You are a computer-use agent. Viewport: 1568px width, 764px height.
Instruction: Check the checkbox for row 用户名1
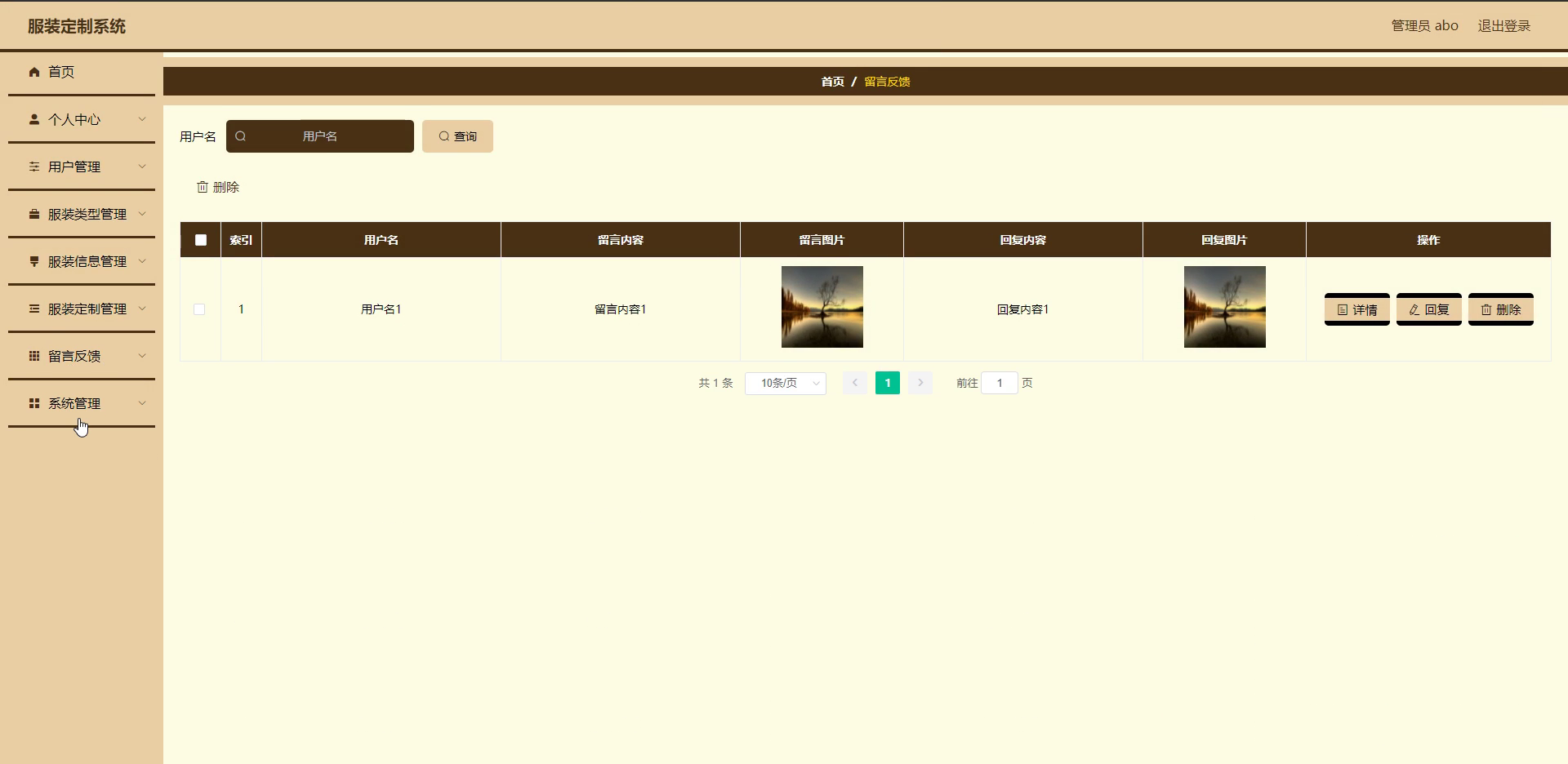(x=199, y=309)
